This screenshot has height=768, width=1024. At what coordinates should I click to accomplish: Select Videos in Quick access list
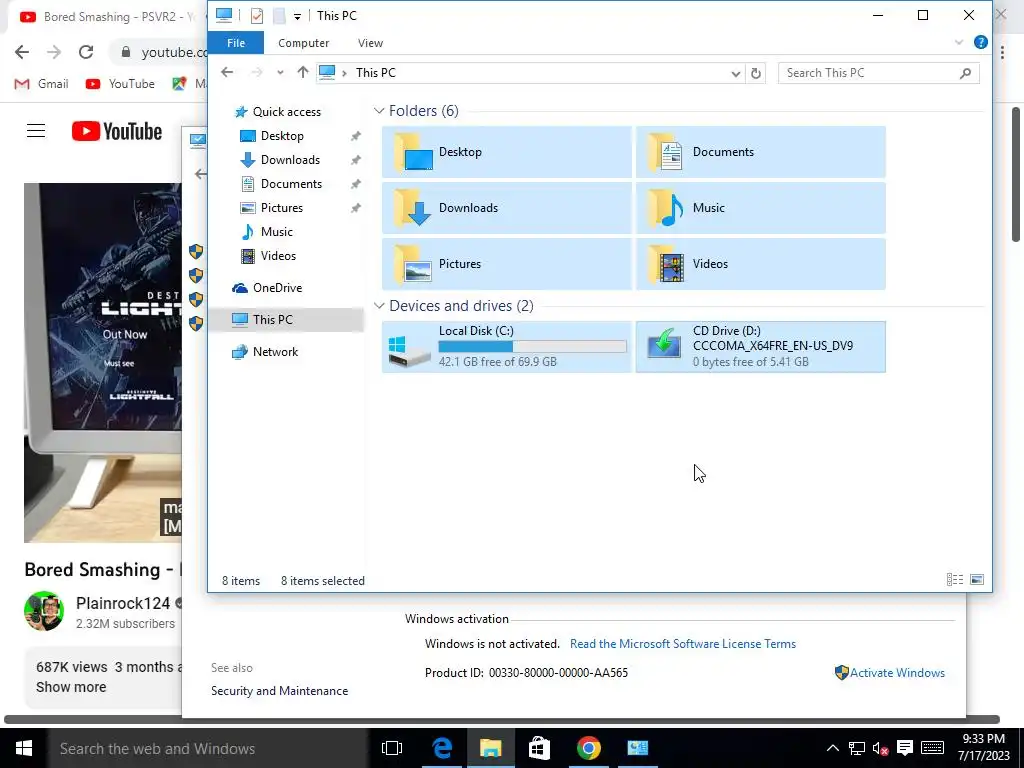point(278,256)
